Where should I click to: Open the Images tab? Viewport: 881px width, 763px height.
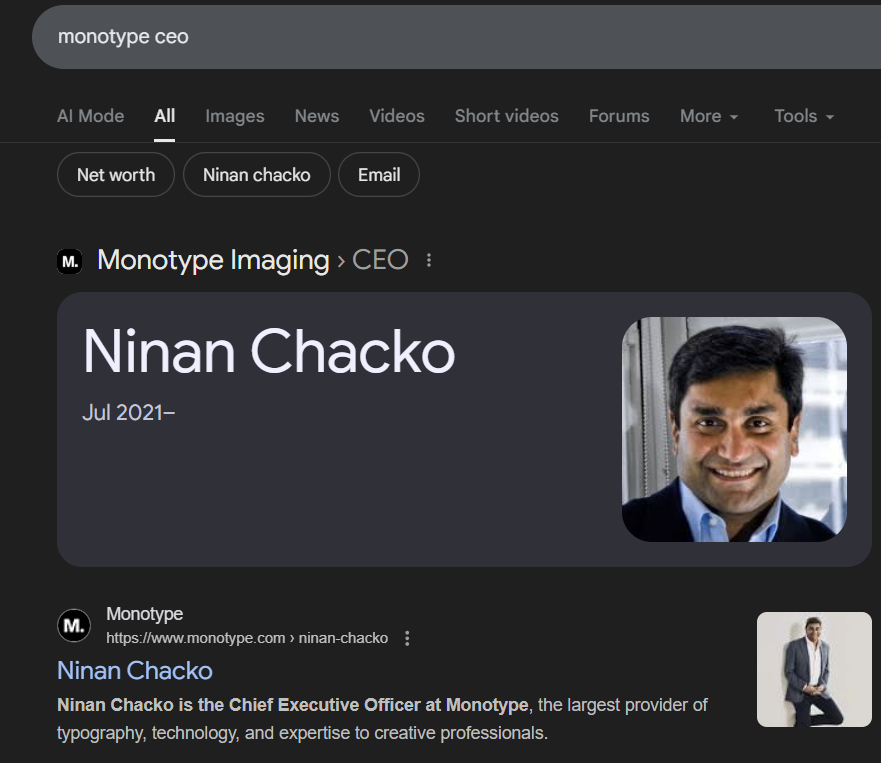tap(235, 116)
